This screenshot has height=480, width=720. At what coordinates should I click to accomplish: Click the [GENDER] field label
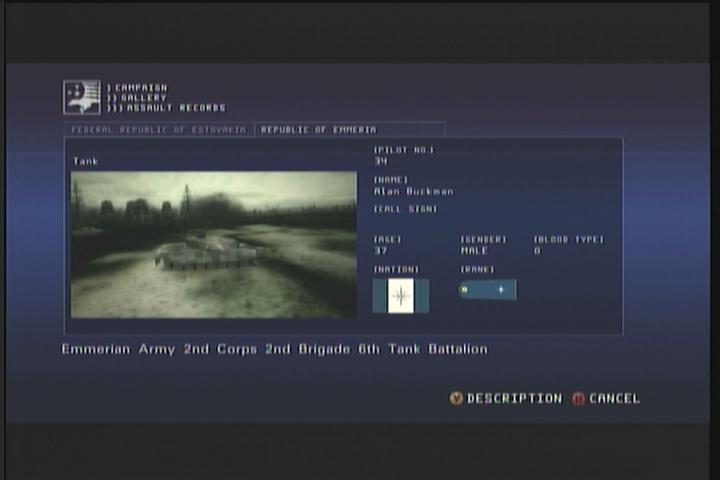point(483,239)
